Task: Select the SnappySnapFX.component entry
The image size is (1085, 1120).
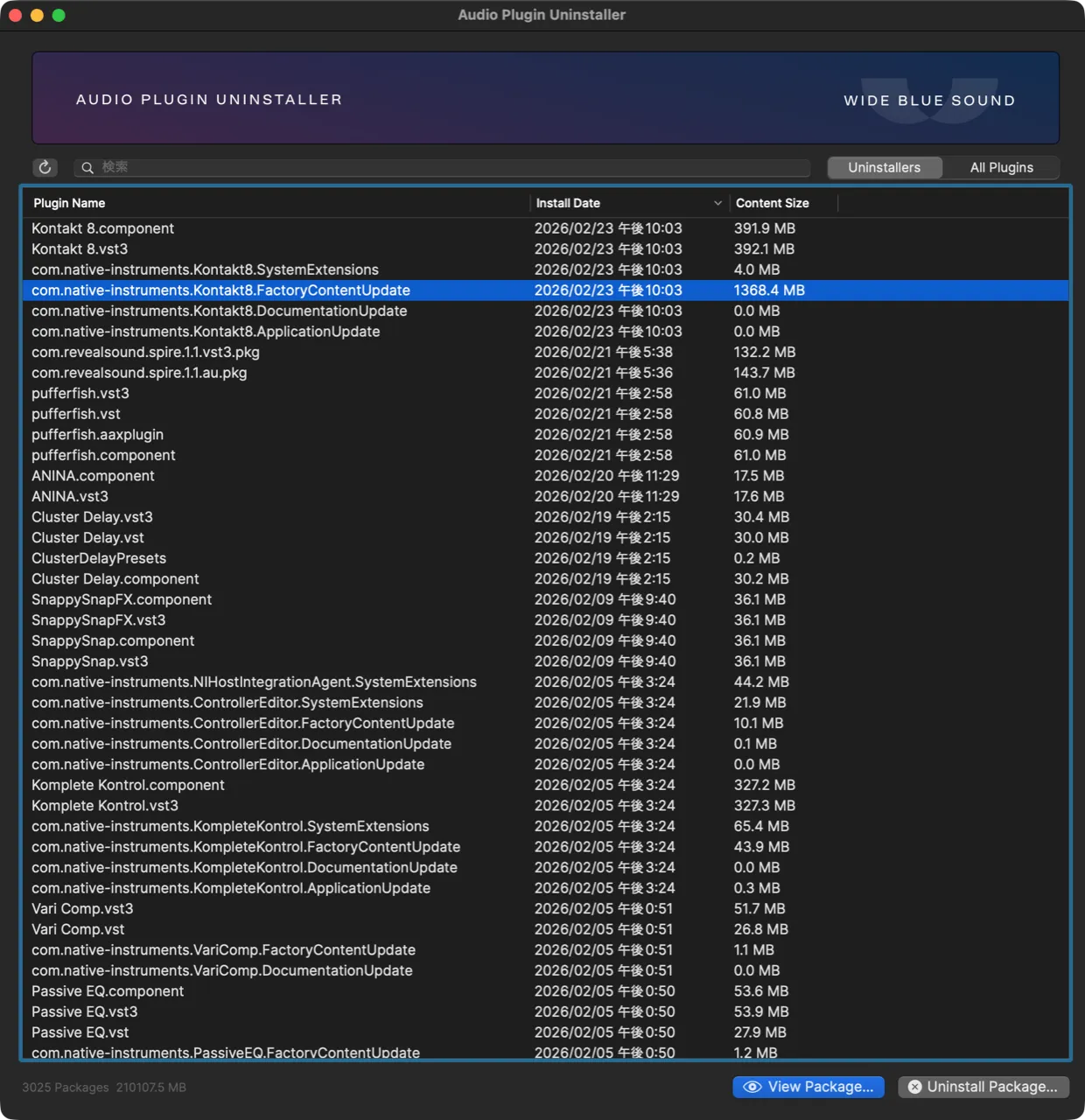Action: (x=122, y=599)
